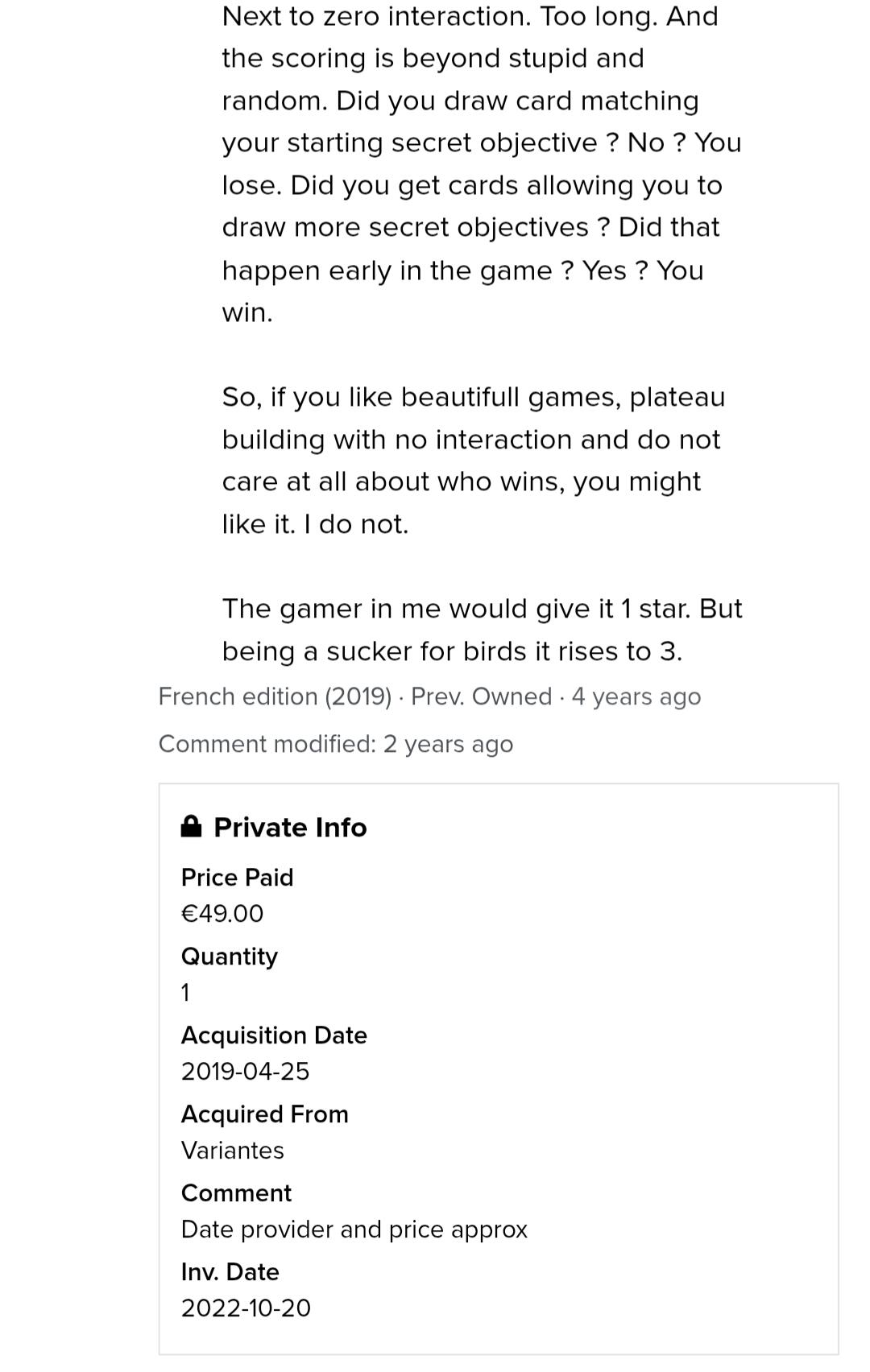Image resolution: width=870 pixels, height=1372 pixels.
Task: Click the lock icon beside Private Info
Action: pyautogui.click(x=191, y=826)
